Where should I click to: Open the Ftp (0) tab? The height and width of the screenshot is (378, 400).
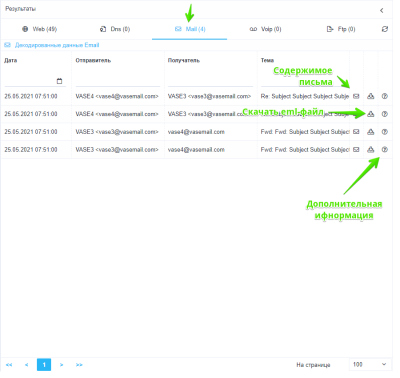[341, 29]
